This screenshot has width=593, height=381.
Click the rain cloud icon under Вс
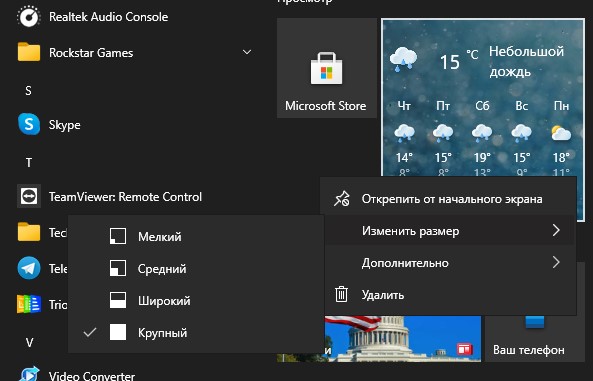[522, 134]
